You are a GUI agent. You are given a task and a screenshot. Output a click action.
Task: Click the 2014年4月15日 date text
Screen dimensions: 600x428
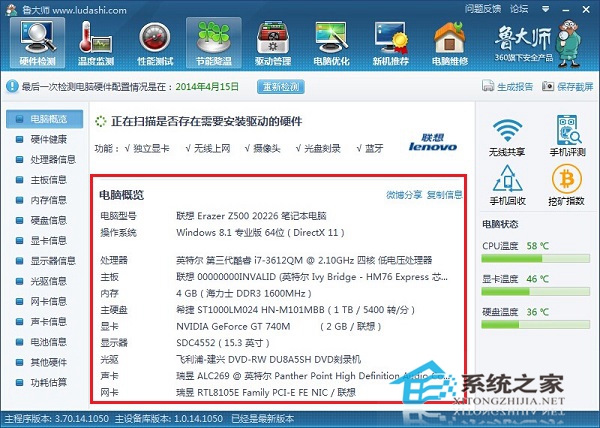pos(207,87)
